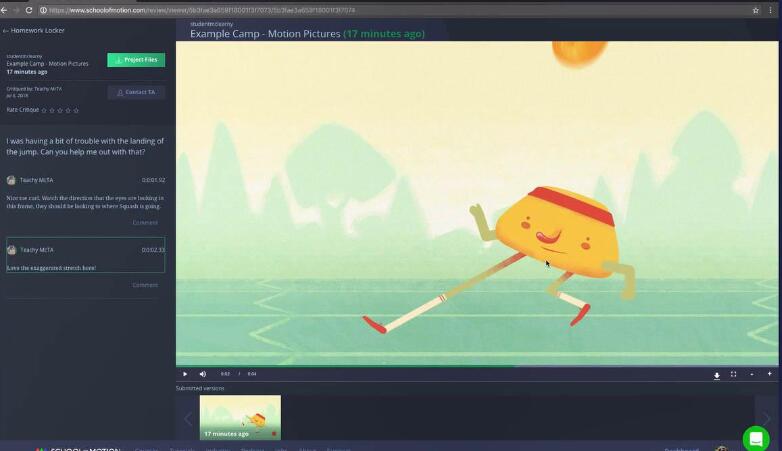Show next submitted versions with right chevron

(x=767, y=418)
